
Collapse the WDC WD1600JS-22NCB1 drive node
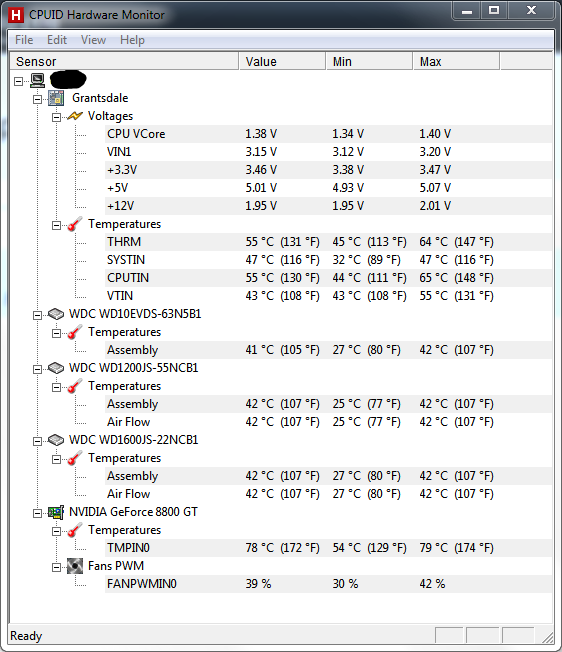37,441
